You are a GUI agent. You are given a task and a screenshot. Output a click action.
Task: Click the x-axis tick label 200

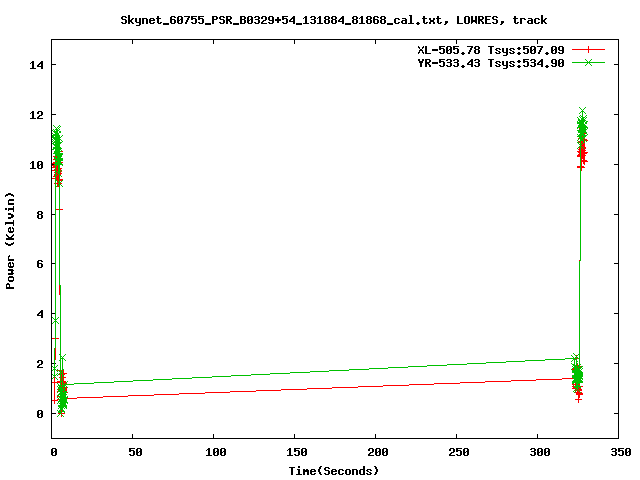(378, 452)
